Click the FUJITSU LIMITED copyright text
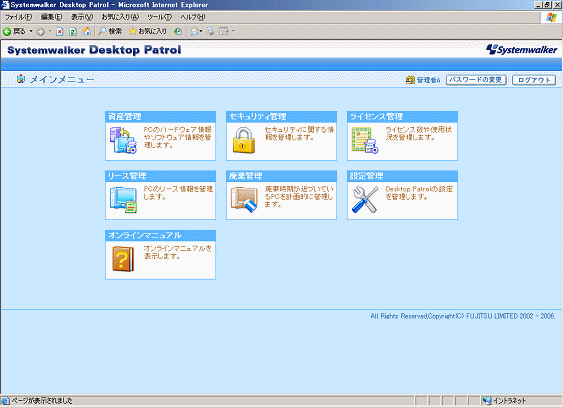The width and height of the screenshot is (563, 408). [463, 316]
